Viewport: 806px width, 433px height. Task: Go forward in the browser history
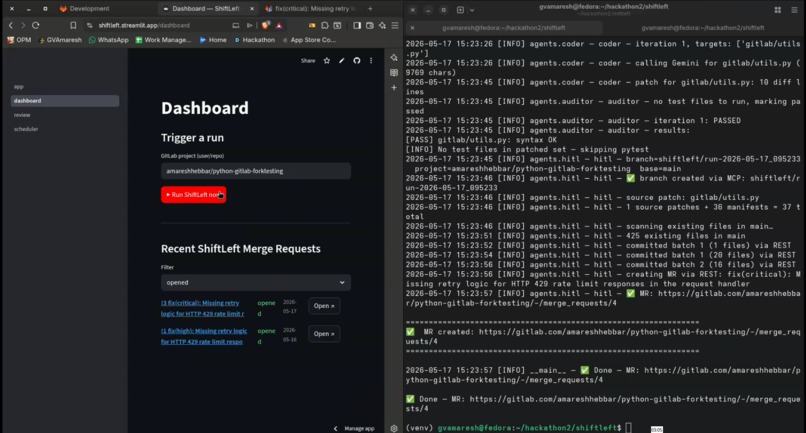pyautogui.click(x=23, y=25)
